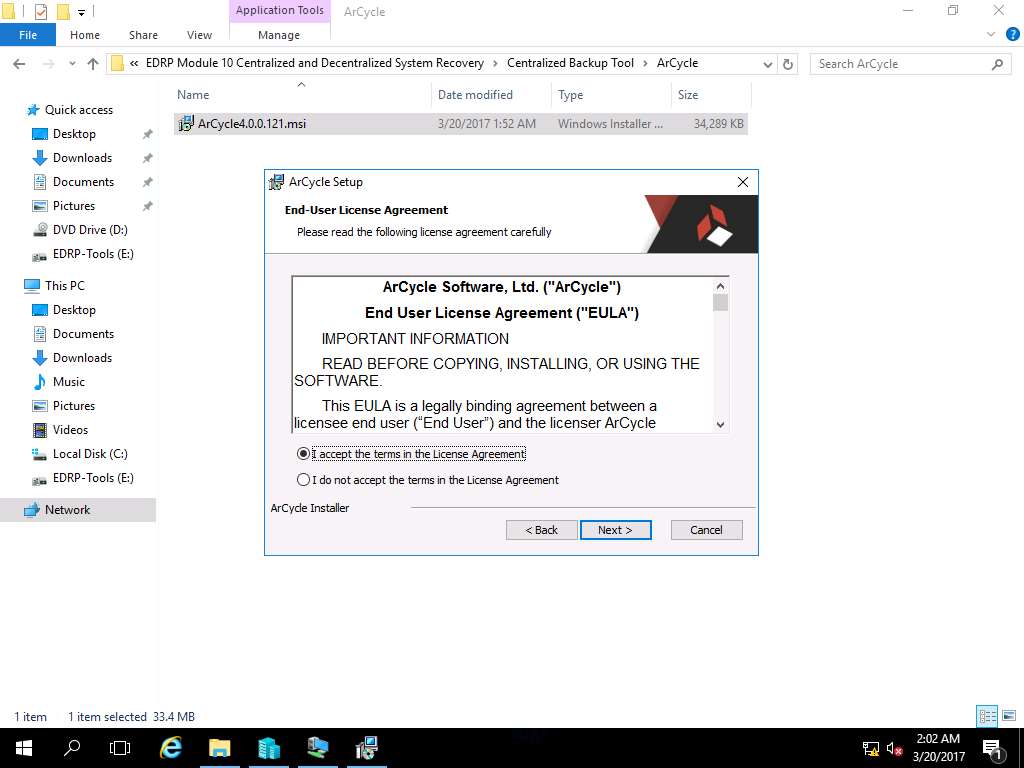This screenshot has width=1024, height=768.
Task: Open Task View
Action: (120, 748)
